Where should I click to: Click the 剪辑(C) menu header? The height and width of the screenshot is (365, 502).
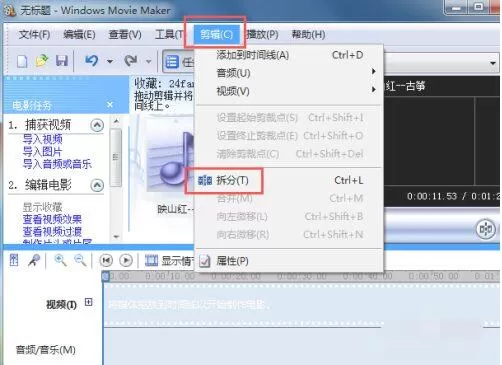(216, 34)
